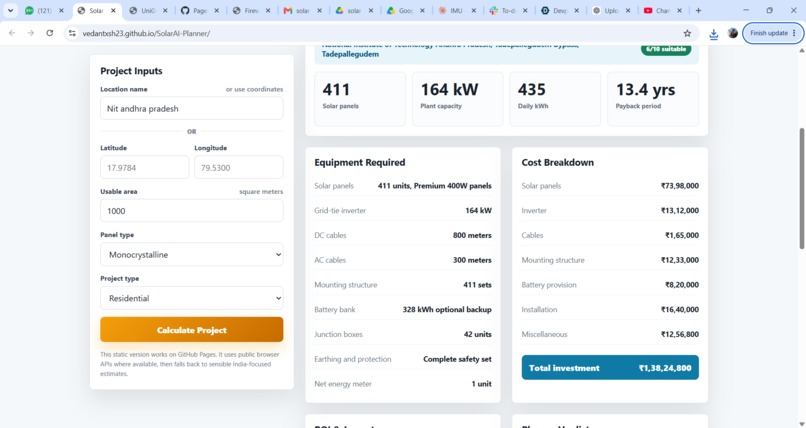Viewport: 806px width, 428px height.
Task: Open the browser downloads icon
Action: [x=713, y=34]
